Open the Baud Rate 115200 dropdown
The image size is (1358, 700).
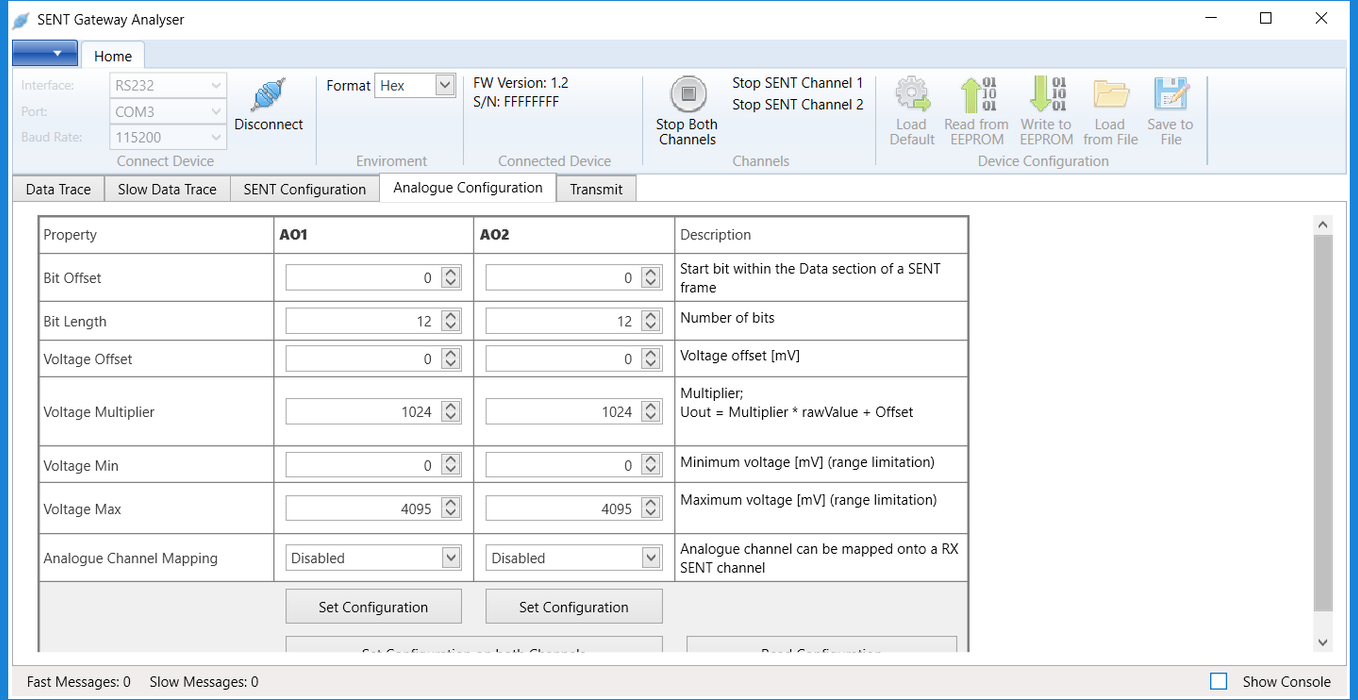(168, 138)
